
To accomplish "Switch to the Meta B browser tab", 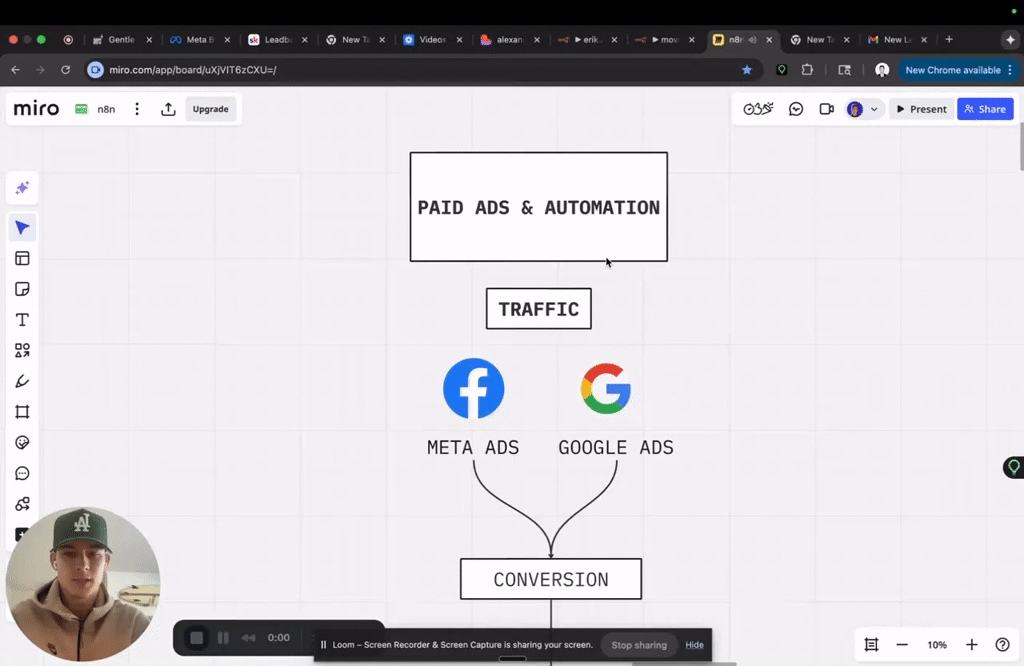I will pos(200,40).
